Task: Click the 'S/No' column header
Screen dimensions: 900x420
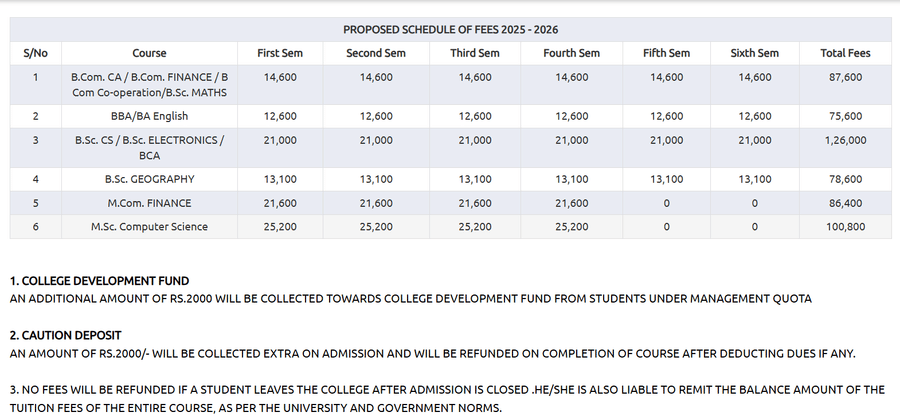Action: pos(35,53)
